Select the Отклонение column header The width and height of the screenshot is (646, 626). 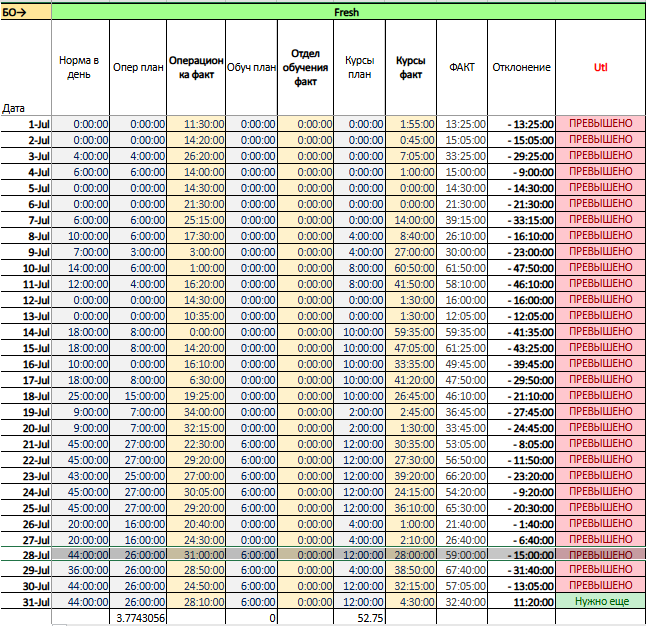click(521, 68)
